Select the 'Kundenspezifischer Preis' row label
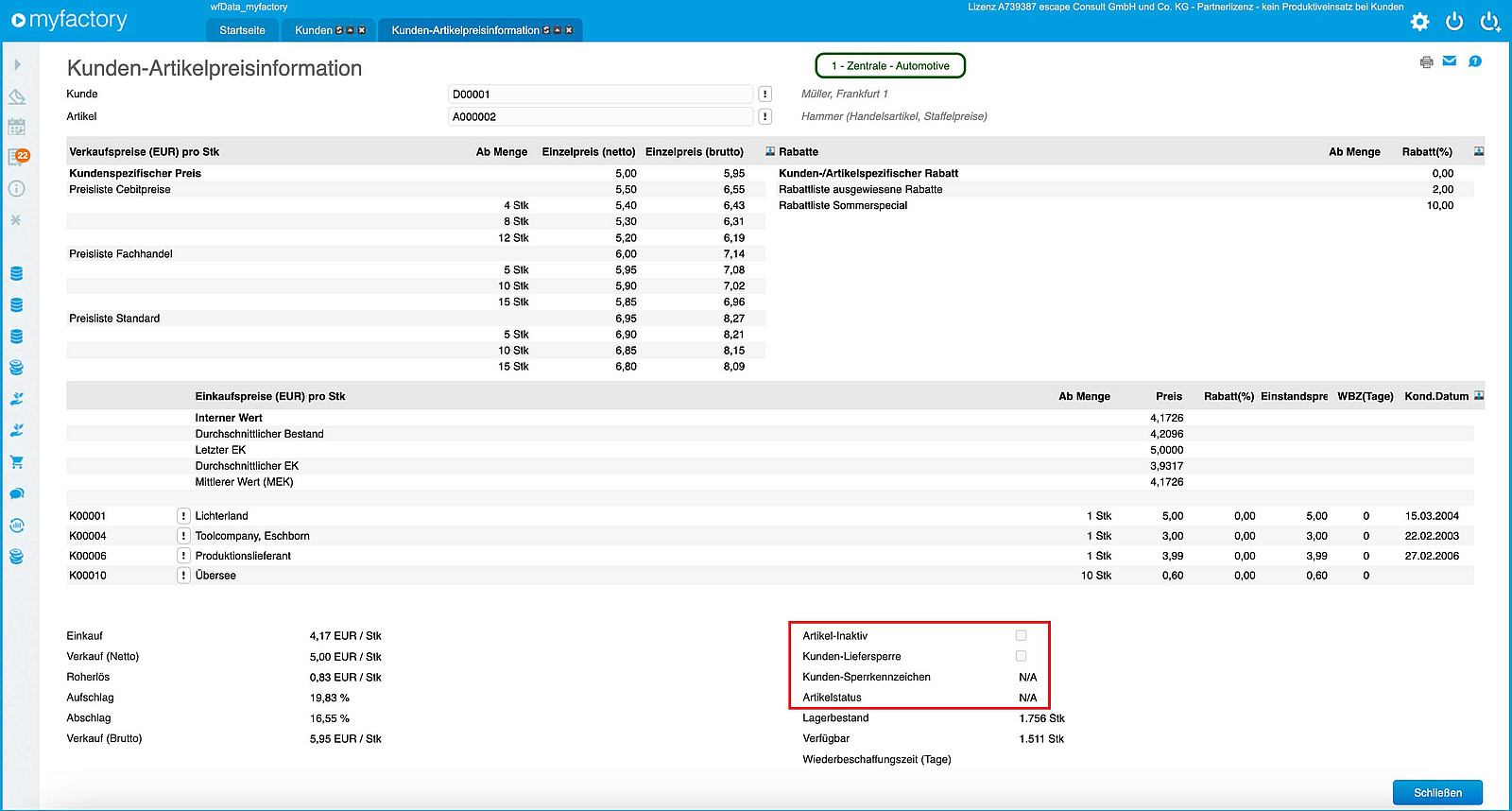This screenshot has height=811, width=1512. tap(135, 174)
